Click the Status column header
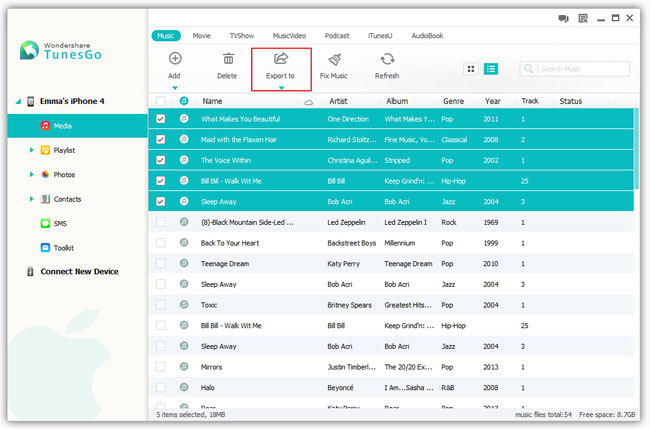This screenshot has width=650, height=429. pos(570,101)
